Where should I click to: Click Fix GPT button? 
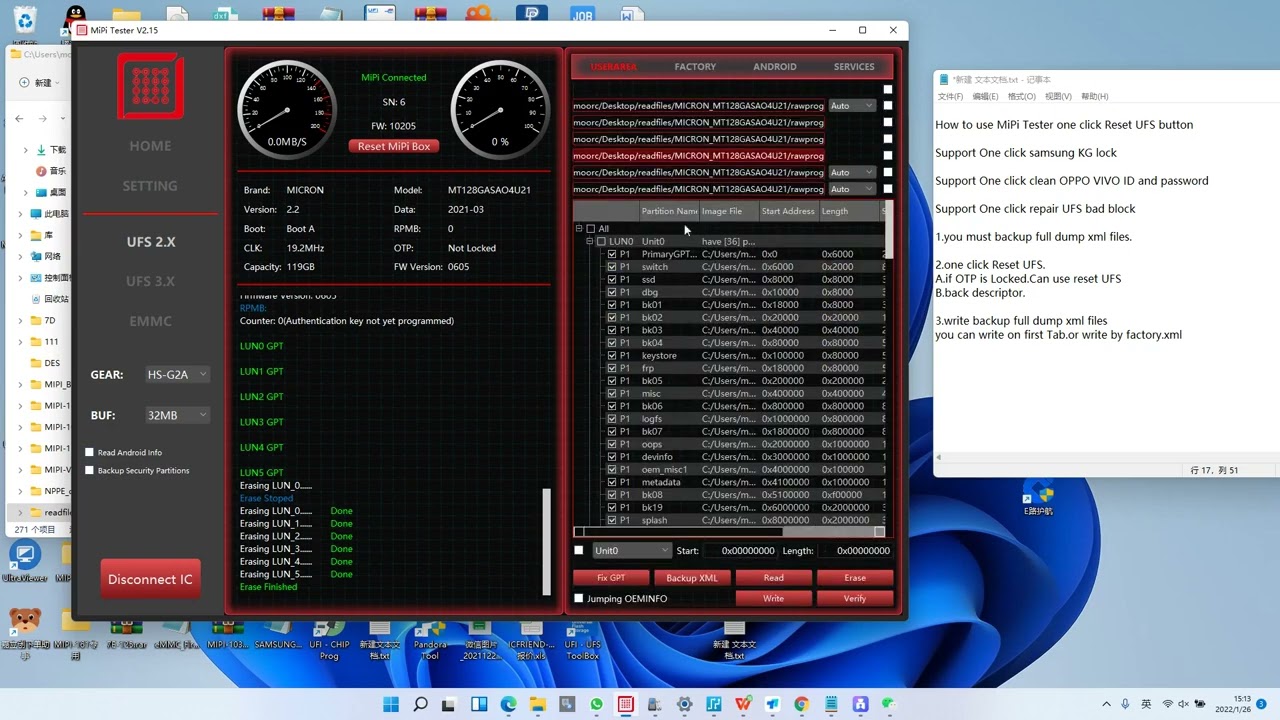(x=610, y=578)
